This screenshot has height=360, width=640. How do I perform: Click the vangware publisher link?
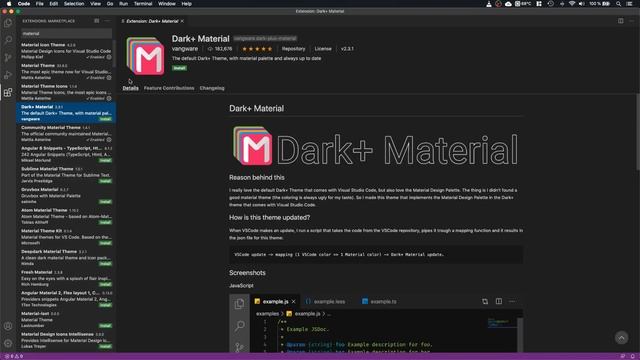point(185,49)
